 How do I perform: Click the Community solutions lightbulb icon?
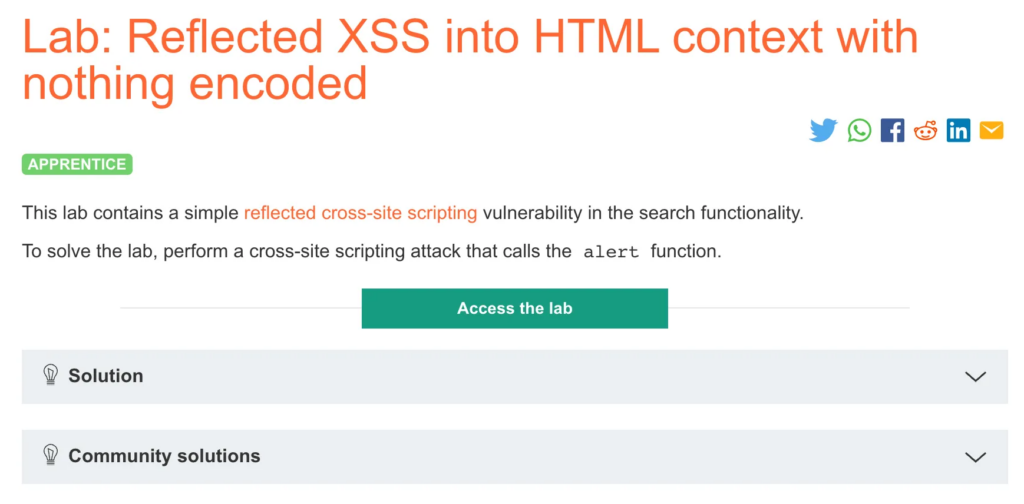click(50, 455)
